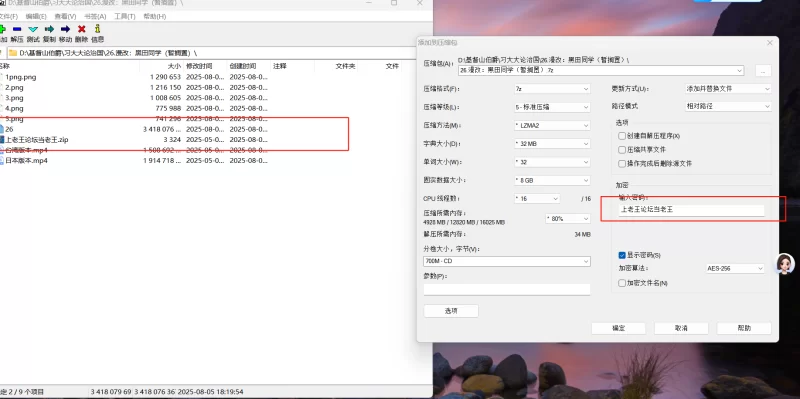Expand the 分卷大小 700M - CD dropdown
Screen dimensions: 800x399
pos(507,261)
